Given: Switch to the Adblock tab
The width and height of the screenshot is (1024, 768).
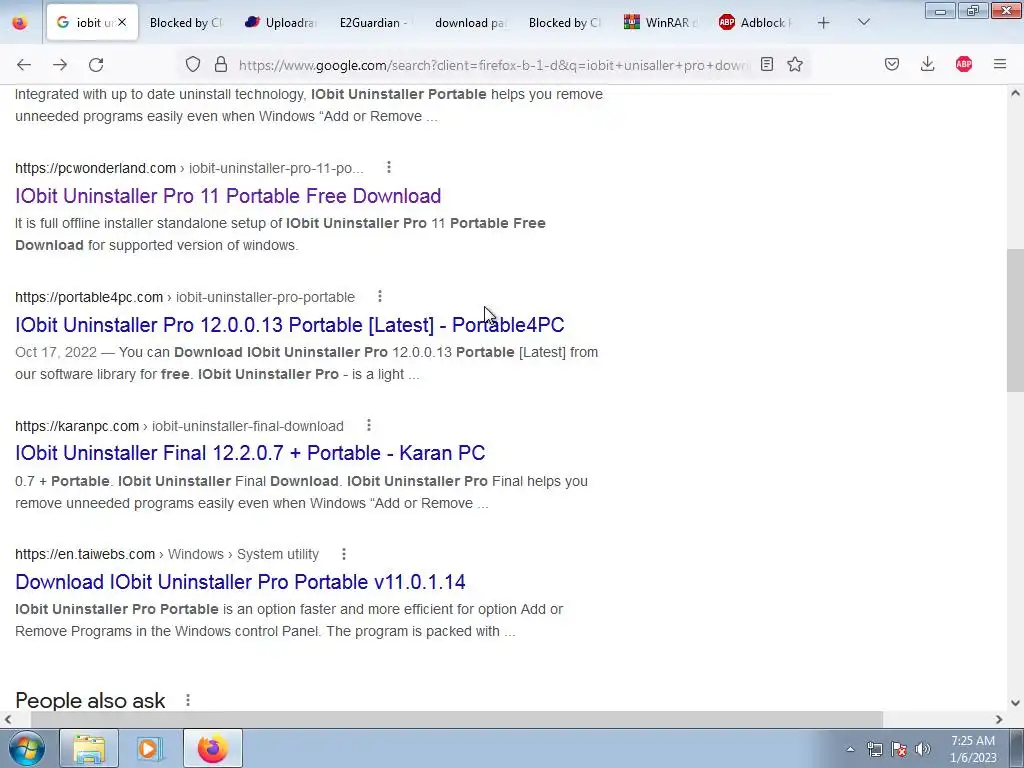Looking at the screenshot, I should coord(755,23).
